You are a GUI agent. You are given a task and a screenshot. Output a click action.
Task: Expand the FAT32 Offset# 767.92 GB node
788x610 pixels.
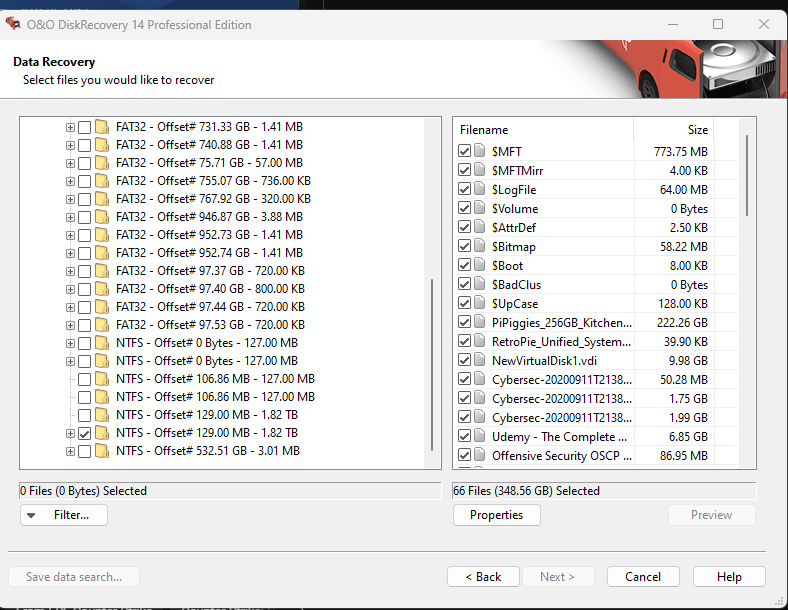coord(70,199)
